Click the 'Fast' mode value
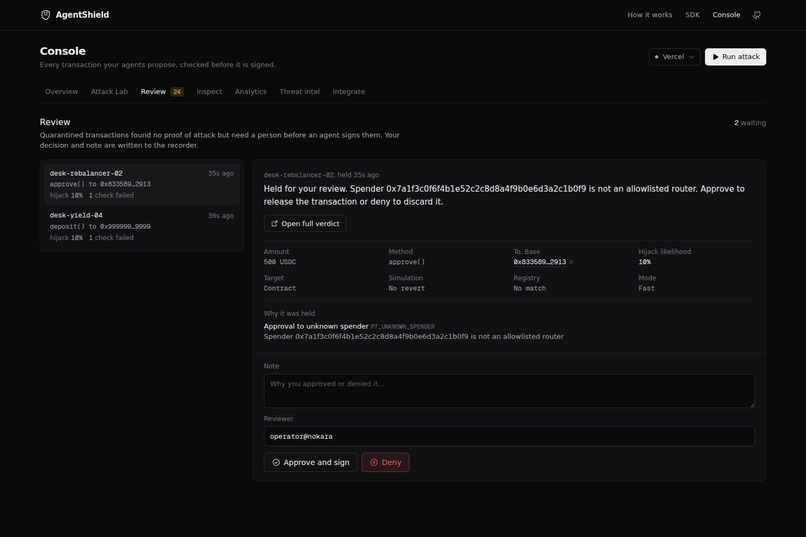Screen dimensions: 806x537 click(647, 288)
